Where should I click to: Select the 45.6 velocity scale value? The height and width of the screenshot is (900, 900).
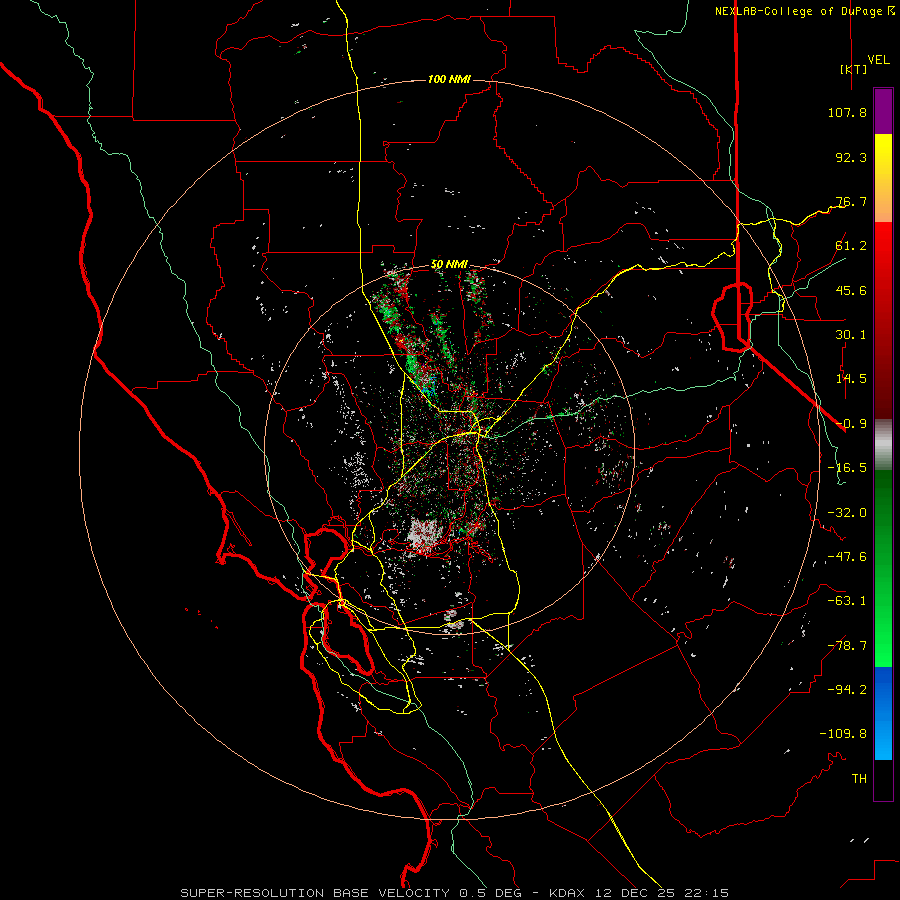click(851, 290)
